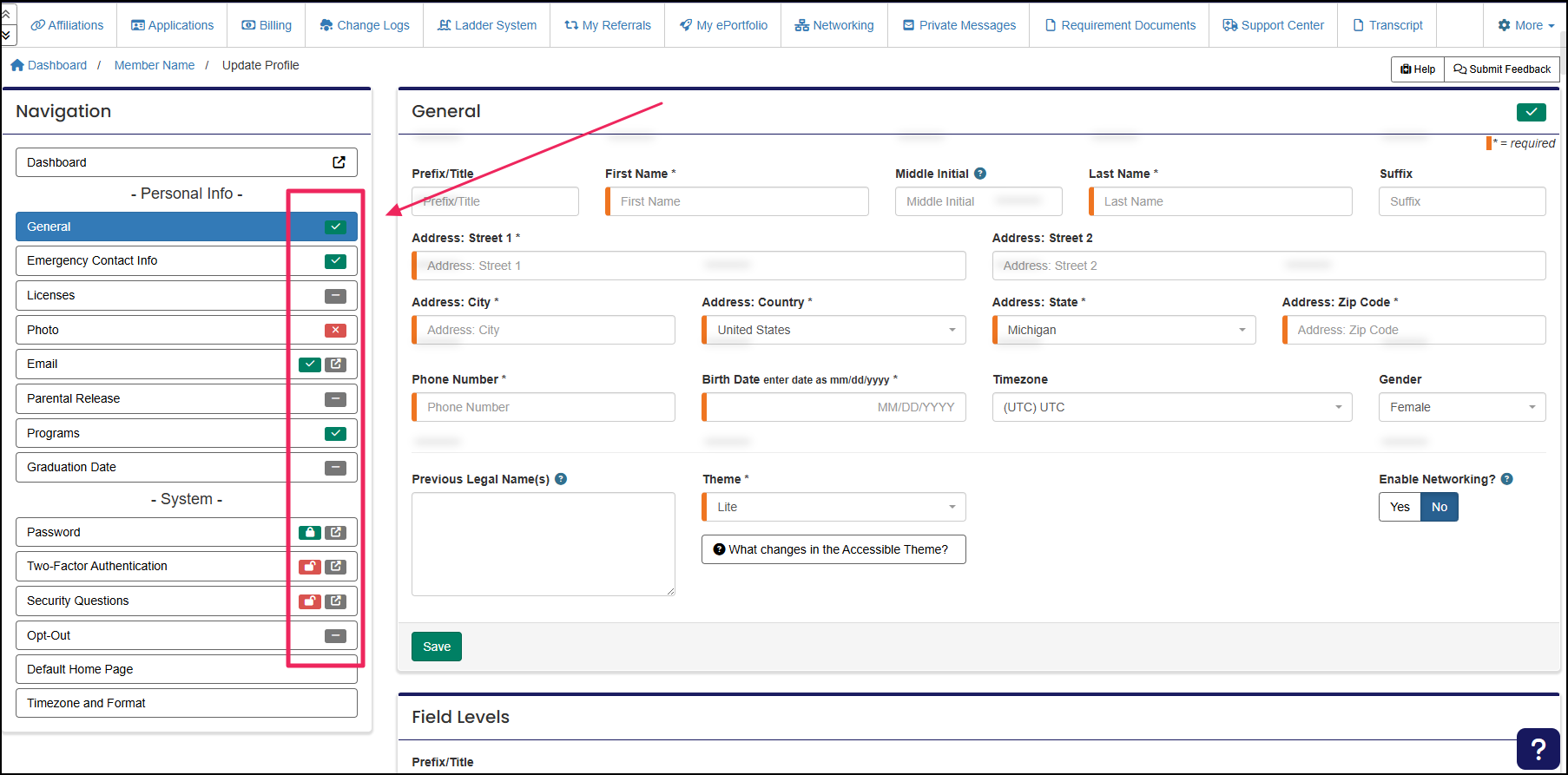Click the red X icon on Photo row
Viewport: 1568px width, 775px height.
[335, 330]
